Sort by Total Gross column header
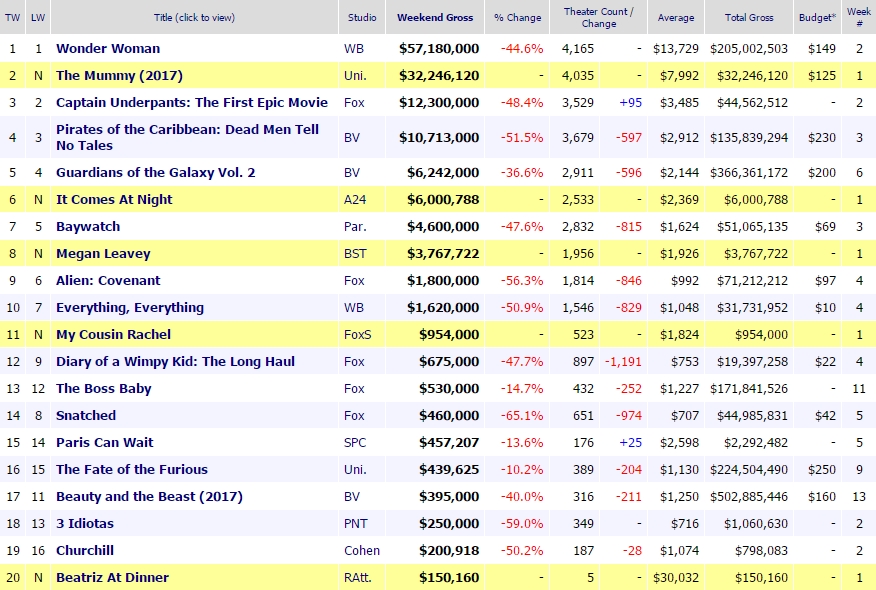Viewport: 876px width, 590px height. [749, 17]
